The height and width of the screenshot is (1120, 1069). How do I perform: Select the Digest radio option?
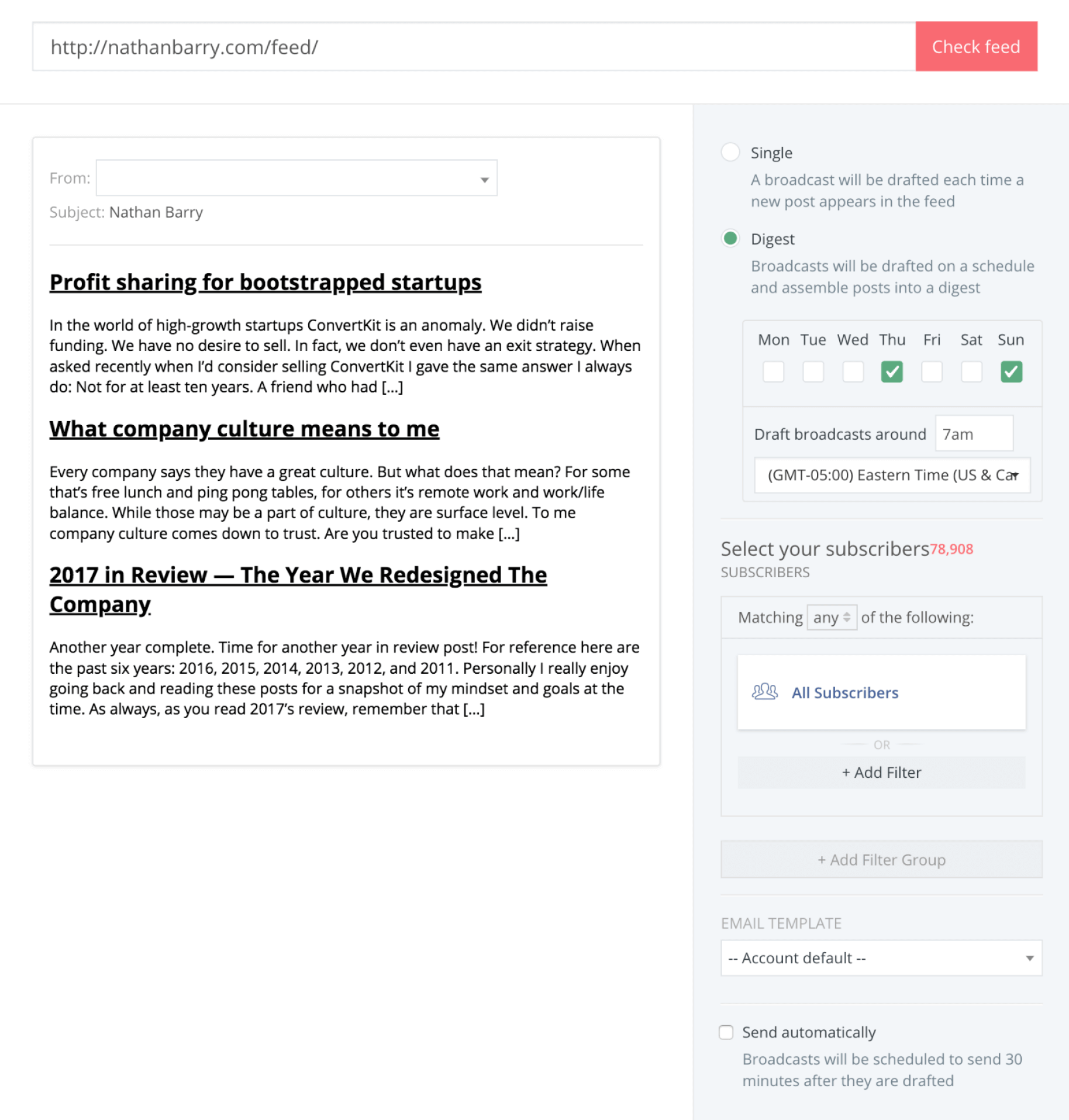click(730, 239)
